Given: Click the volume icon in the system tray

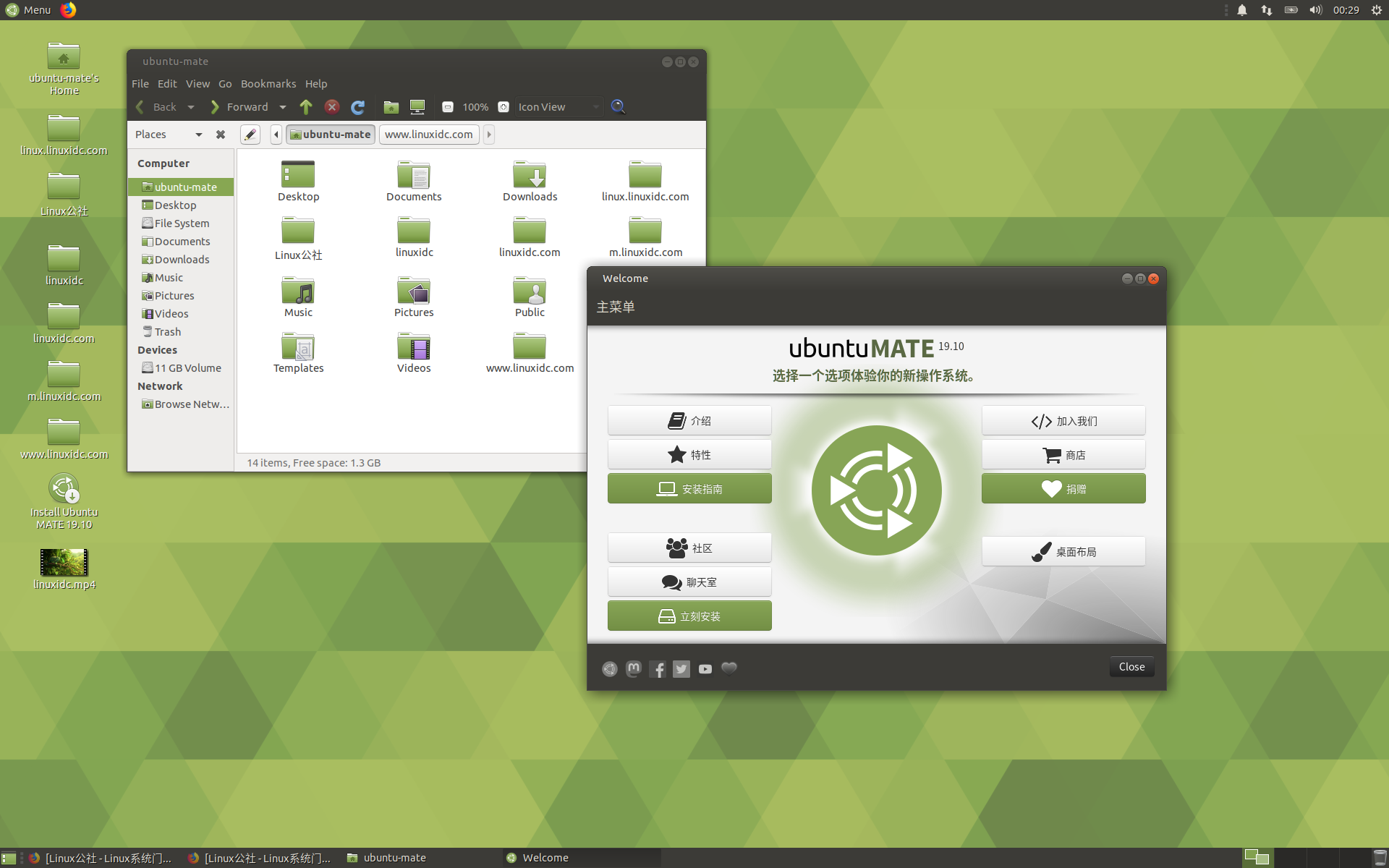Looking at the screenshot, I should (1315, 9).
